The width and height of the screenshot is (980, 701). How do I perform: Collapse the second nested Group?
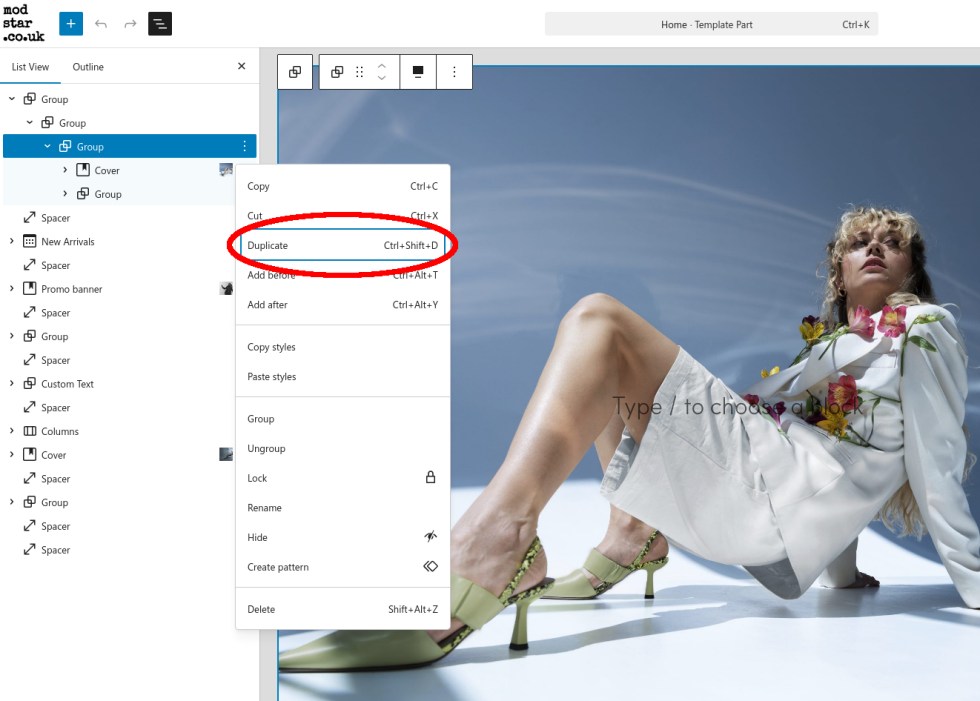[29, 122]
